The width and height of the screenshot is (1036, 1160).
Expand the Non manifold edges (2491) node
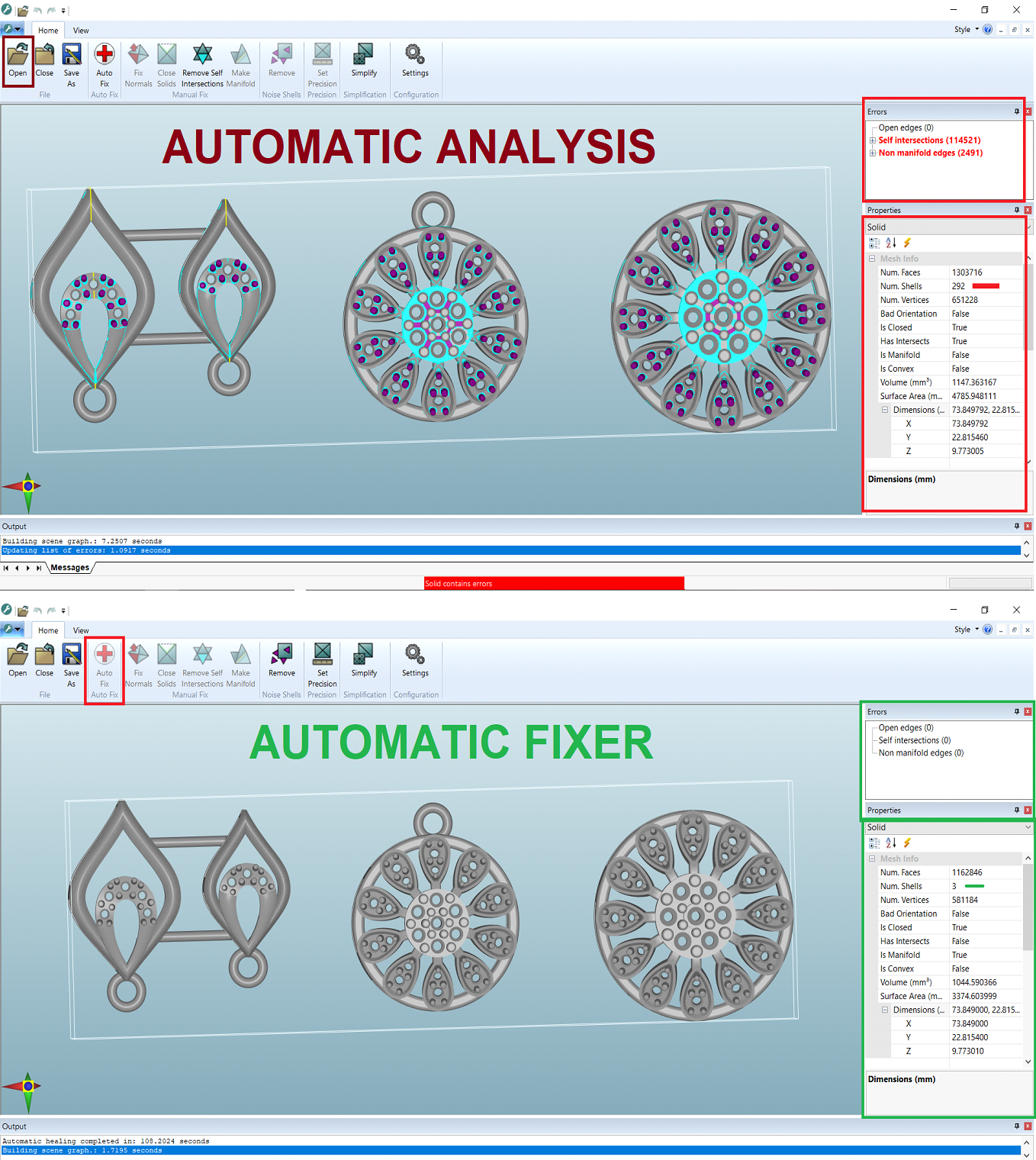873,153
